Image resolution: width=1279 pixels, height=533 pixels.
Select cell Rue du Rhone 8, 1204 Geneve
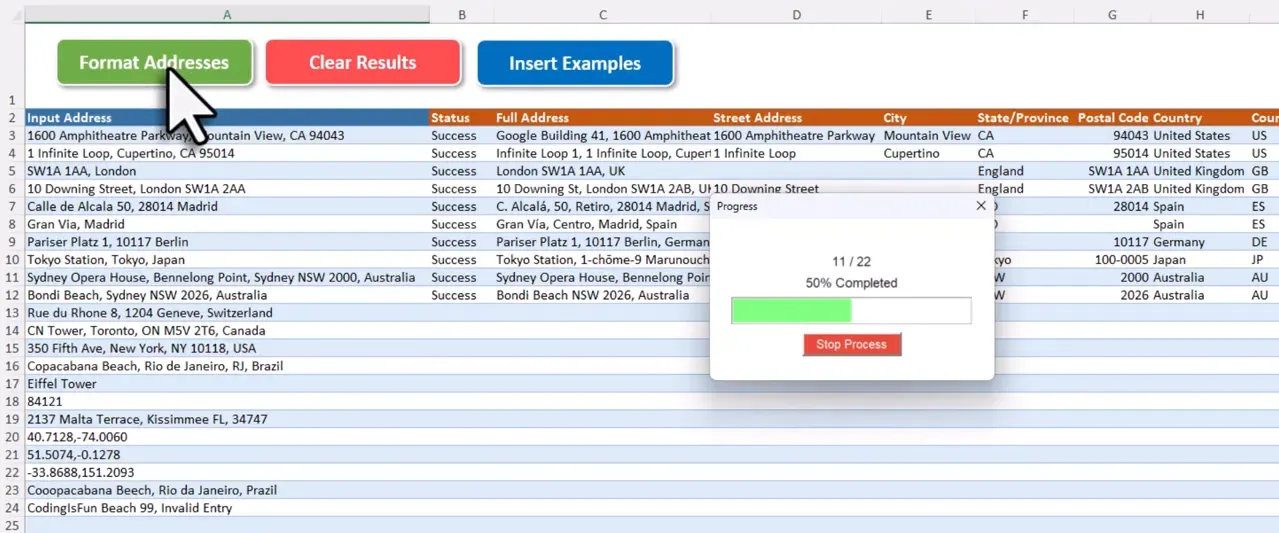point(227,313)
